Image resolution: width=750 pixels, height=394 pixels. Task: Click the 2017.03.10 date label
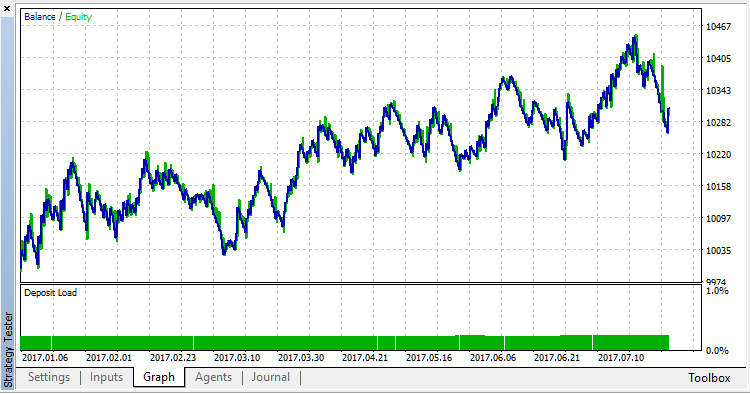[x=237, y=358]
